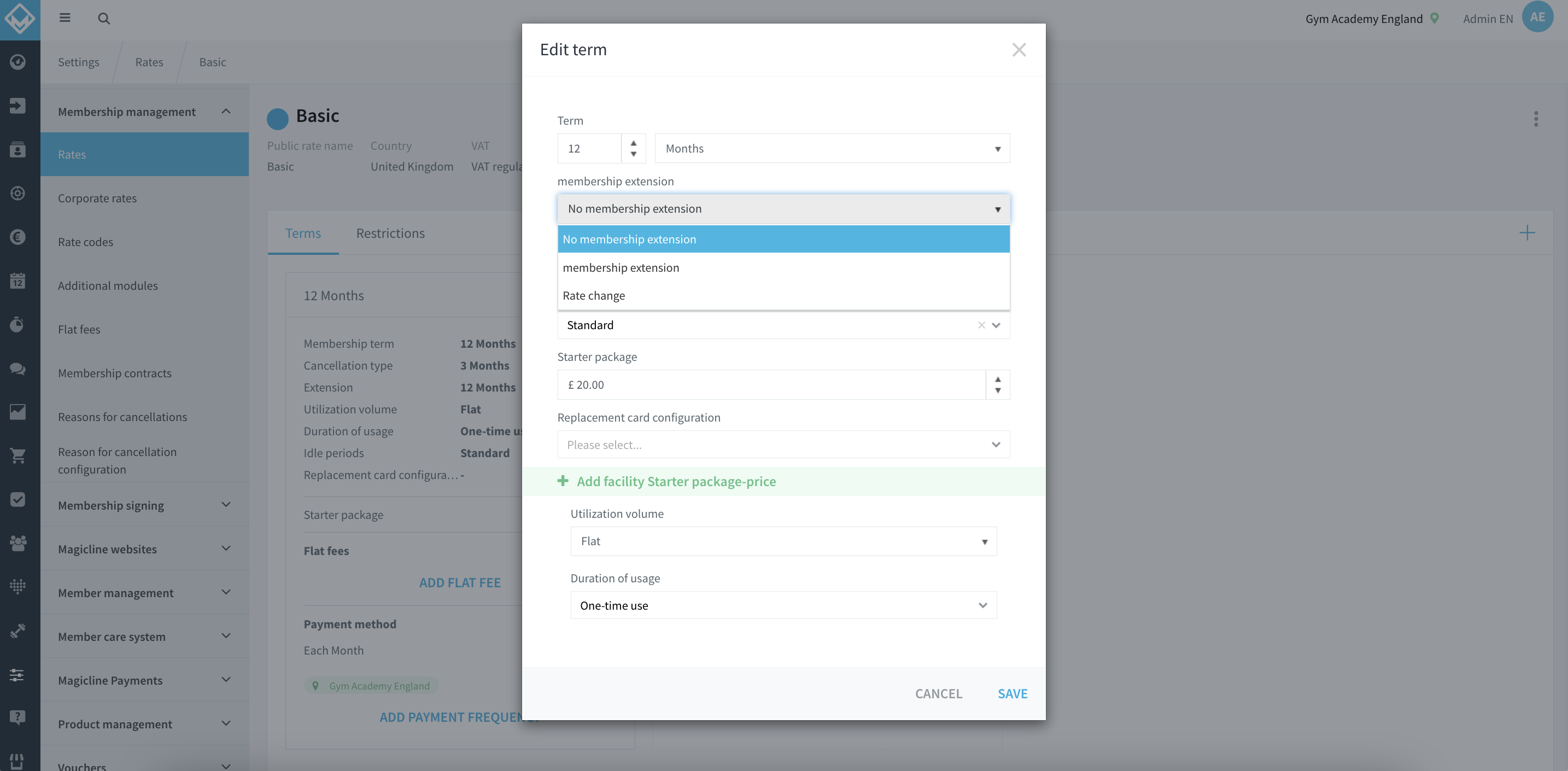The height and width of the screenshot is (771, 1568).
Task: Click the SAVE button
Action: point(1013,694)
